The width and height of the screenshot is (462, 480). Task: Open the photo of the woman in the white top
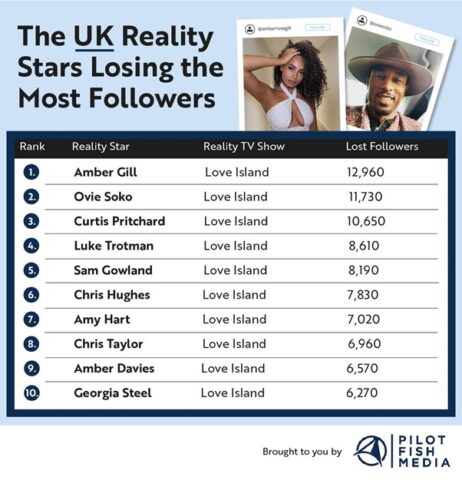(291, 83)
